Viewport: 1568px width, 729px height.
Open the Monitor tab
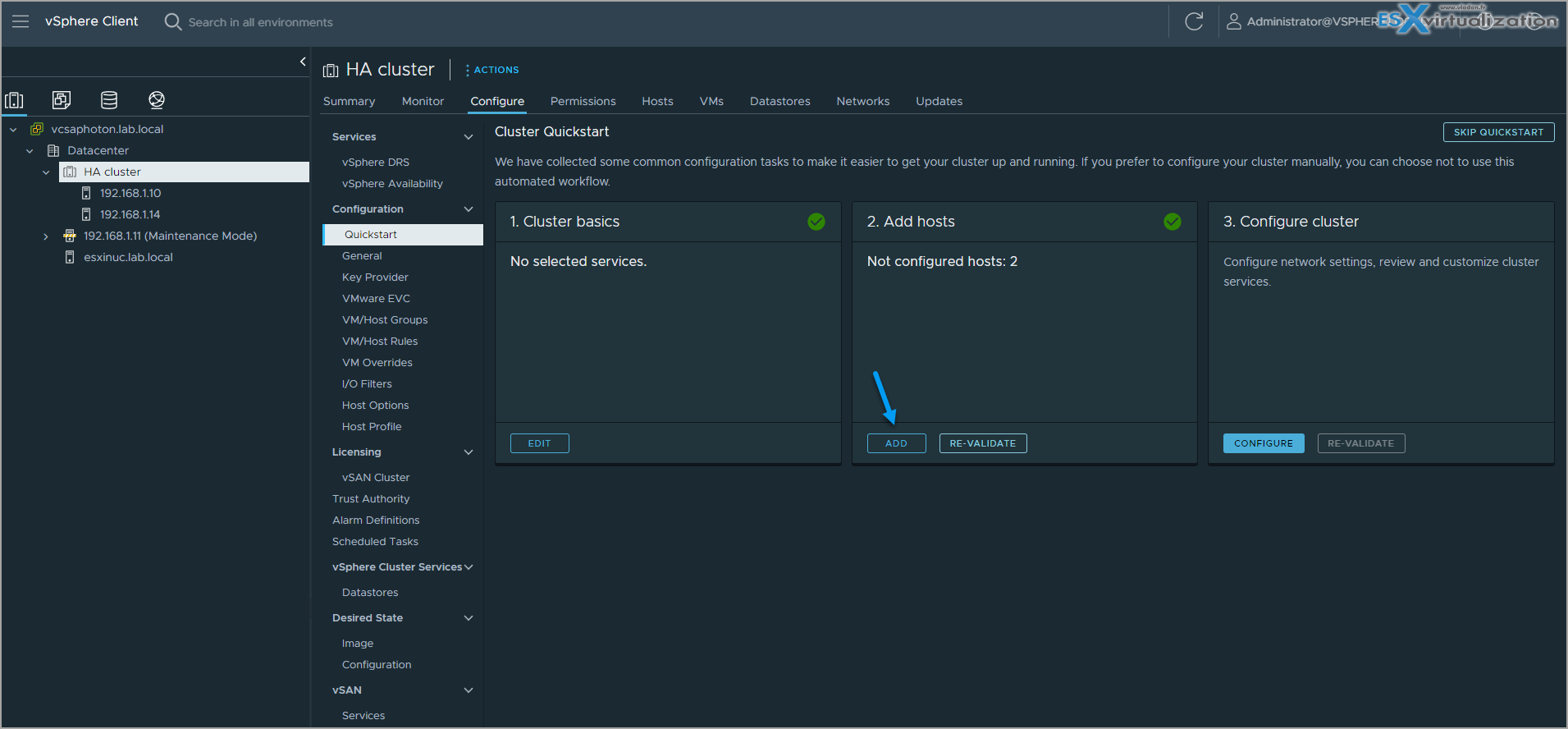coord(423,101)
